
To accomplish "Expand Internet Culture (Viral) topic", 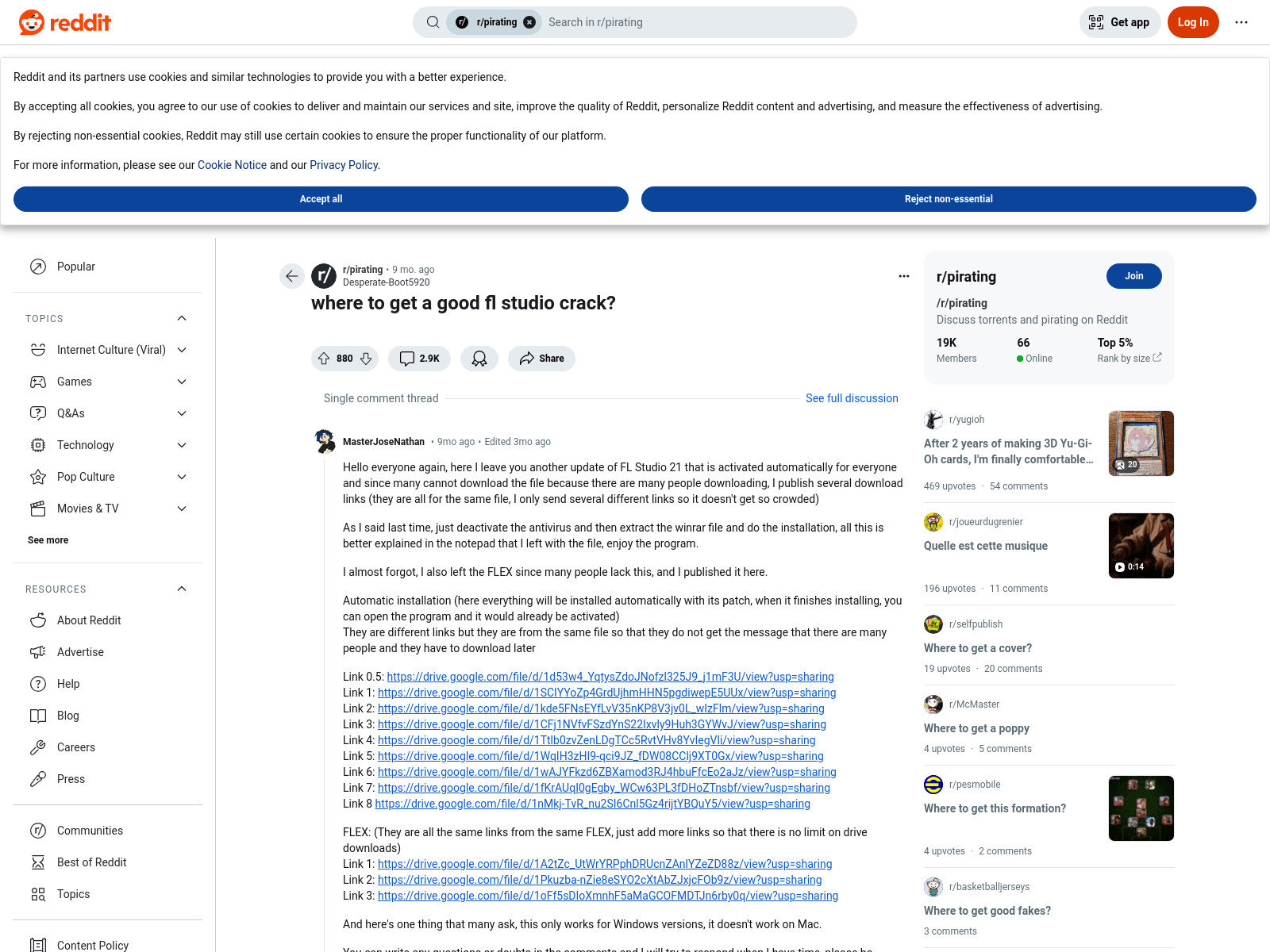I will pos(182,350).
